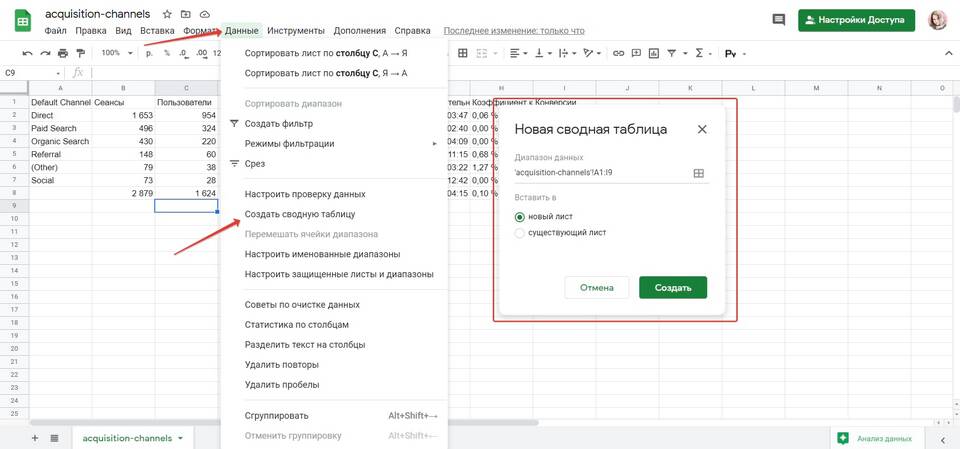Image resolution: width=960 pixels, height=449 pixels.
Task: Select the 'Organic Search' cell
Action: [61, 141]
